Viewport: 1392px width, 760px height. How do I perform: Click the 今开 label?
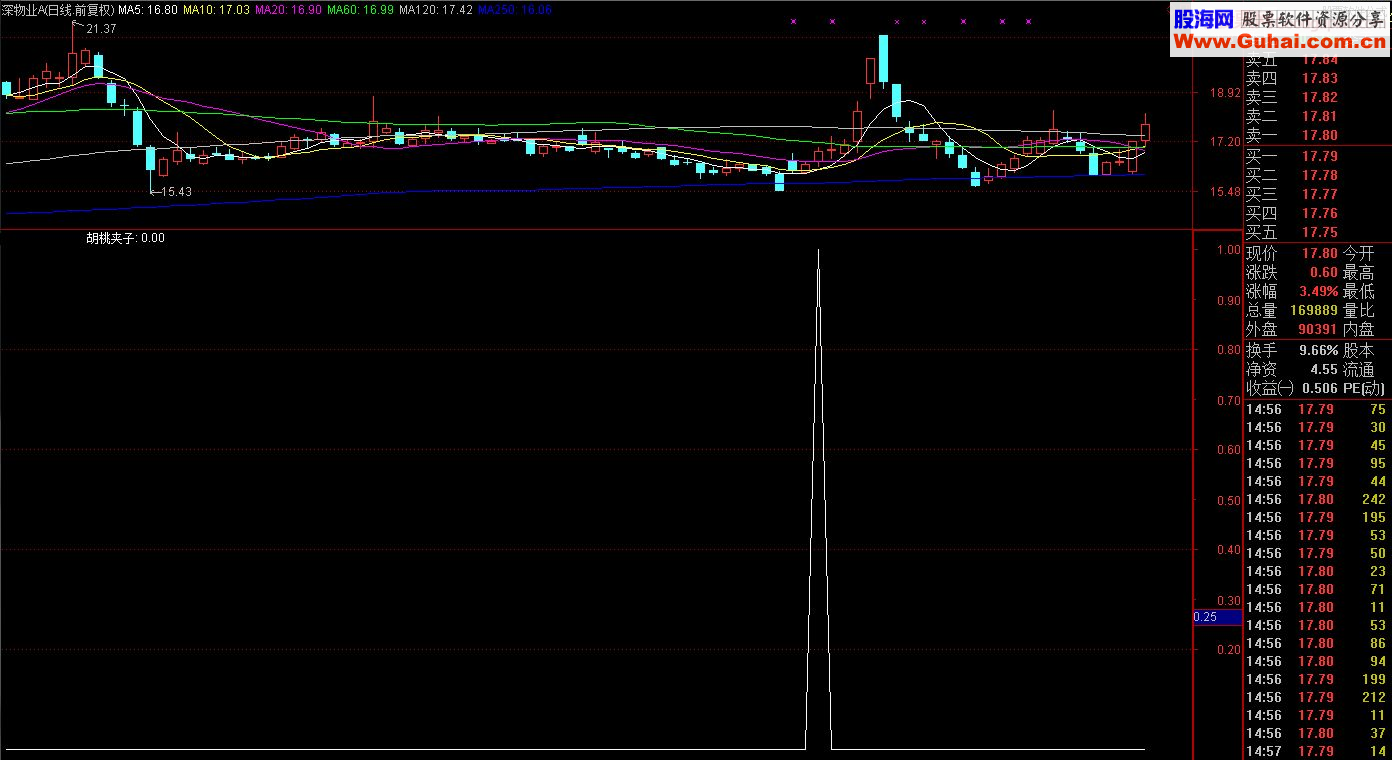(1358, 254)
